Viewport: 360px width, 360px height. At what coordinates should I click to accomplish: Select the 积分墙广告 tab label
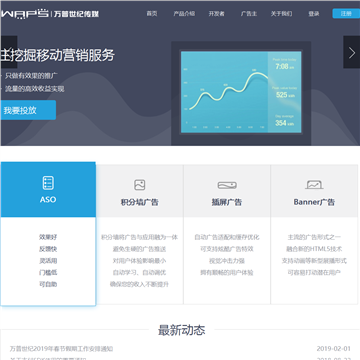point(139,202)
